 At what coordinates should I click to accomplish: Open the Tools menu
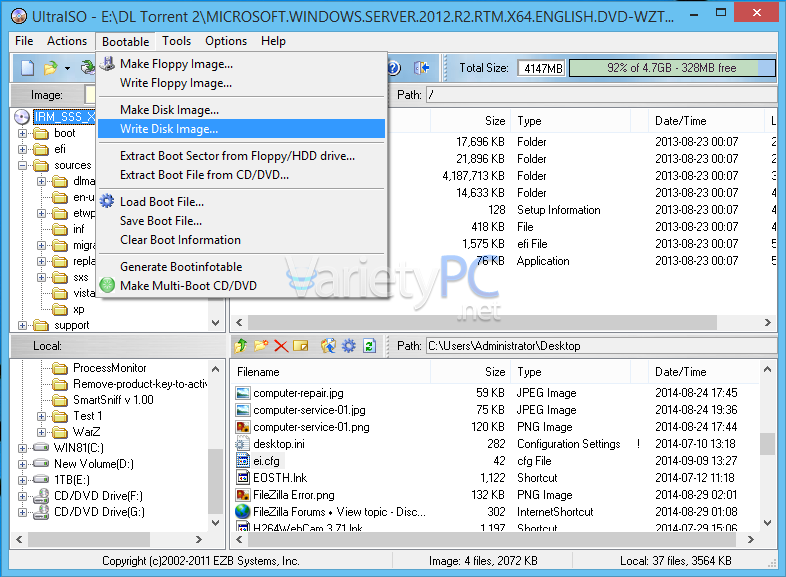coord(176,41)
